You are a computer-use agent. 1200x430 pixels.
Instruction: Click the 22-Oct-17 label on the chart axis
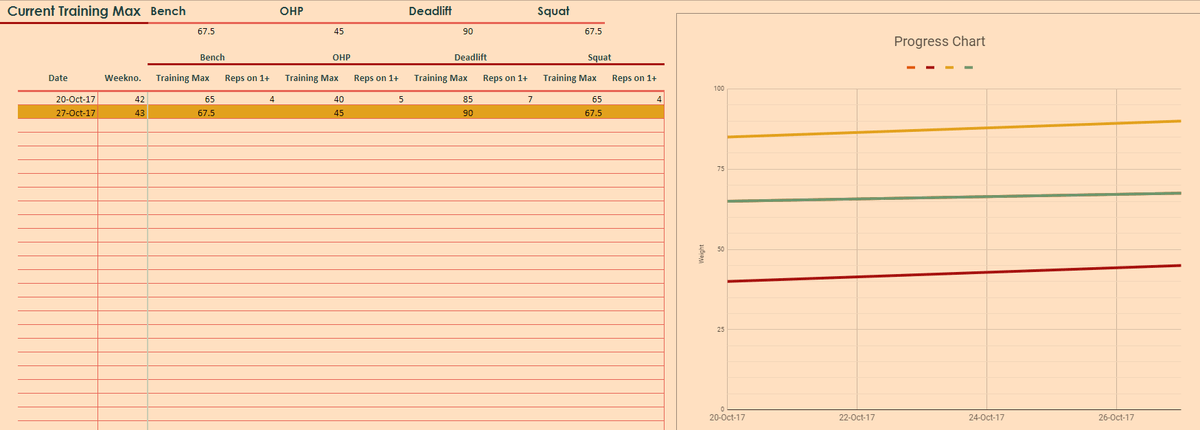click(857, 417)
